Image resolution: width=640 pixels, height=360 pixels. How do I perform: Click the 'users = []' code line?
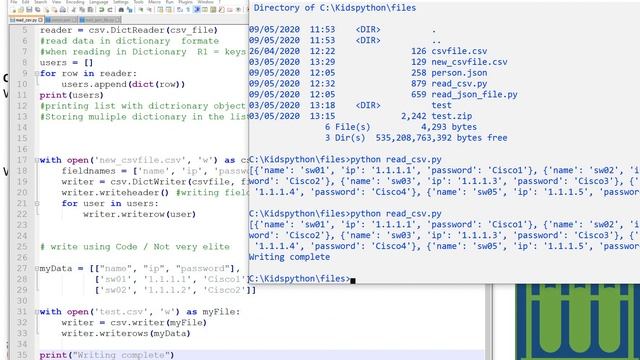(67, 63)
